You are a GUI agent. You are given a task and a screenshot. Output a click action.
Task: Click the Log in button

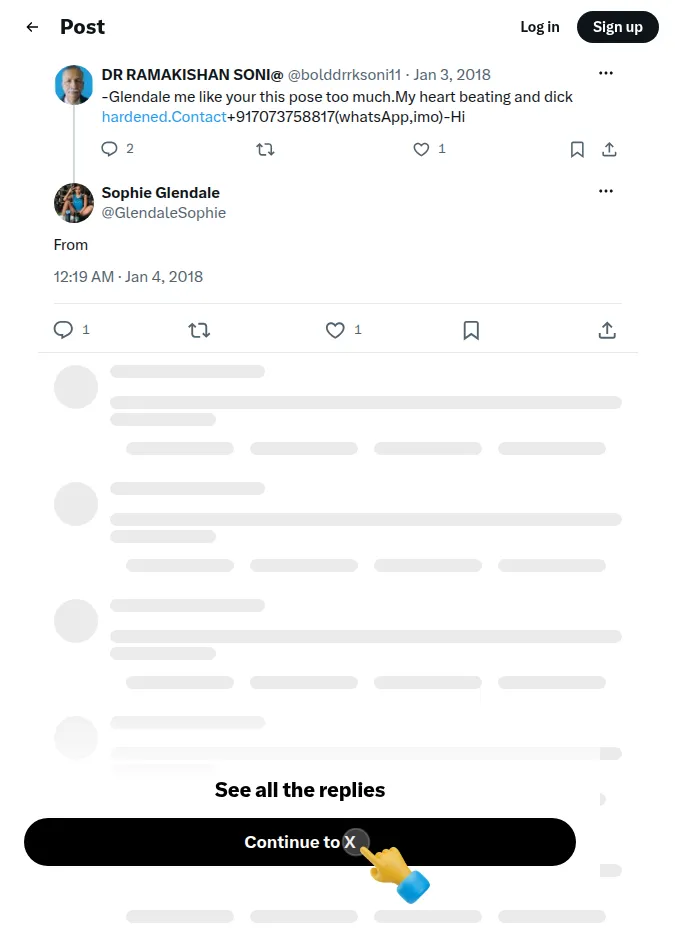(x=540, y=27)
